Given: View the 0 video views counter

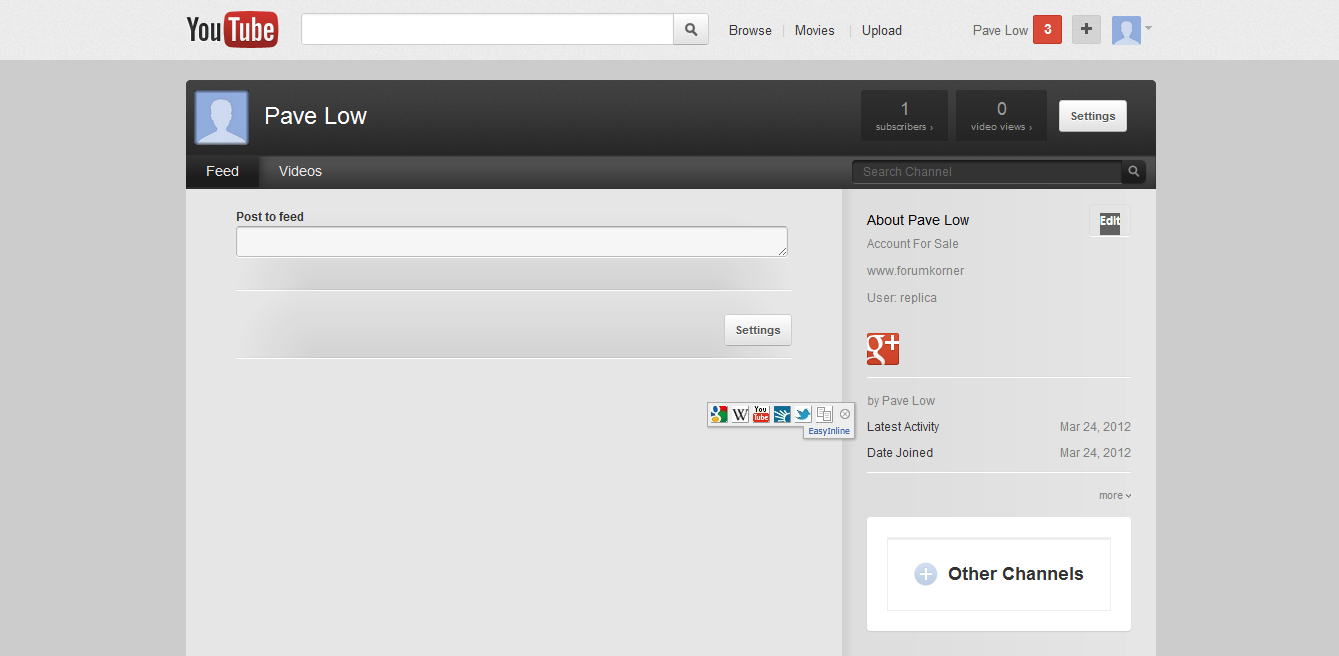Looking at the screenshot, I should tap(1001, 116).
